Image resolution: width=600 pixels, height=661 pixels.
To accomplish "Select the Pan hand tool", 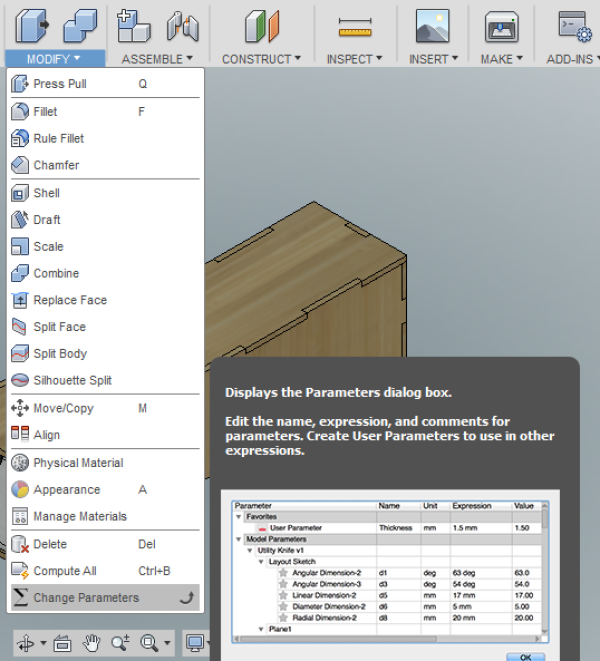I will coord(92,642).
